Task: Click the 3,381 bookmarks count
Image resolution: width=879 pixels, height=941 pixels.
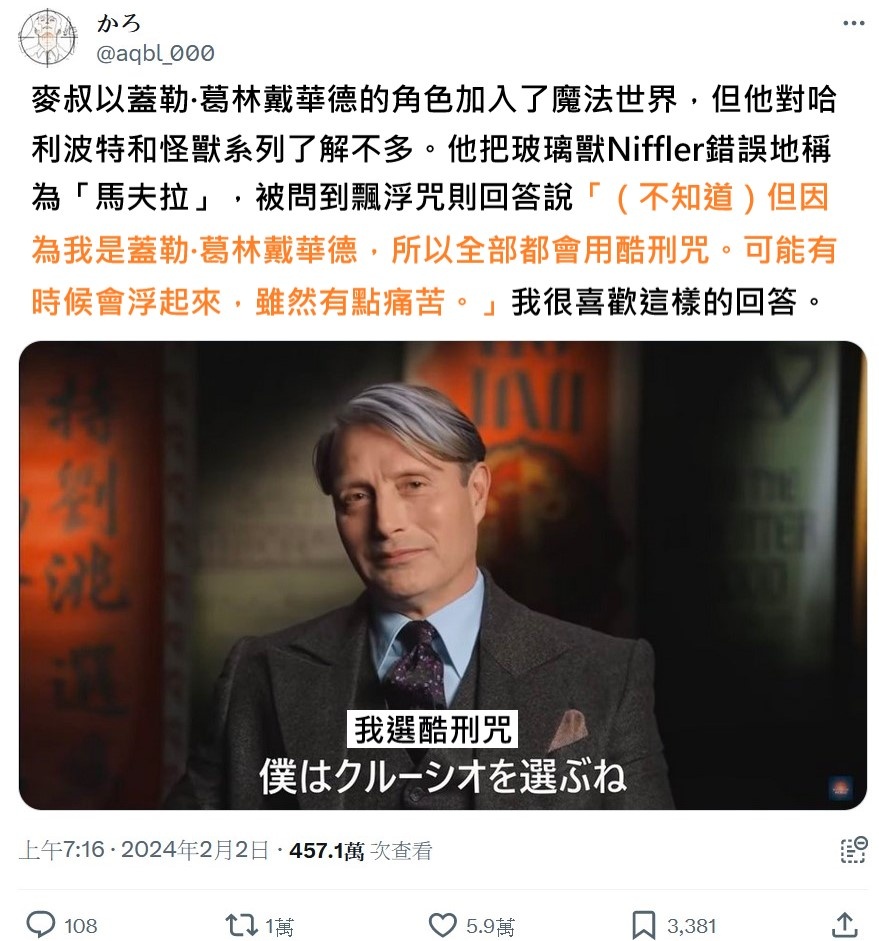Action: pyautogui.click(x=692, y=926)
